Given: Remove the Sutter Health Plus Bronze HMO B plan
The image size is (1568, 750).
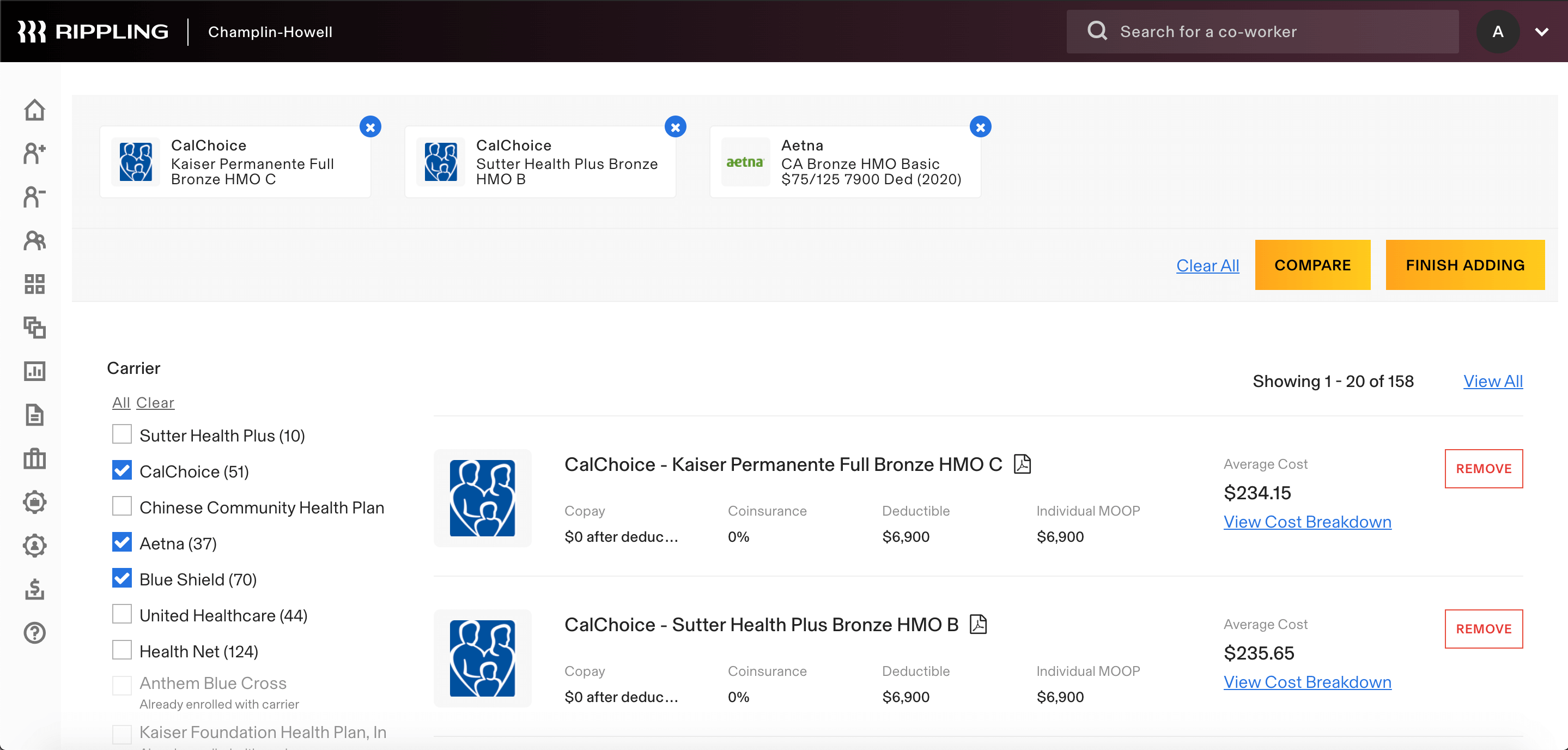Looking at the screenshot, I should 1484,629.
